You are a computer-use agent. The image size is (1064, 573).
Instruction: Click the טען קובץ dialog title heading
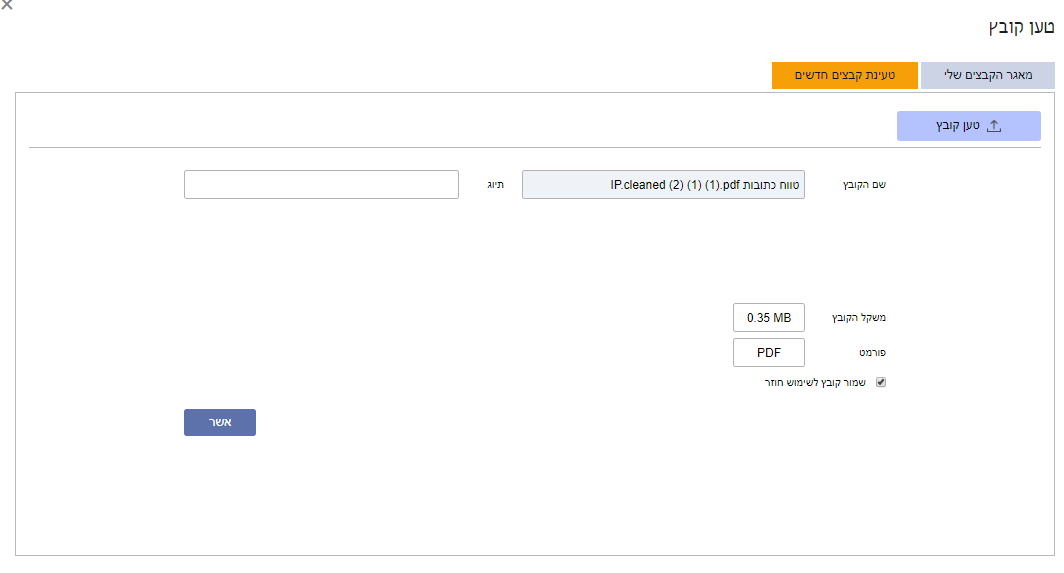point(1021,28)
